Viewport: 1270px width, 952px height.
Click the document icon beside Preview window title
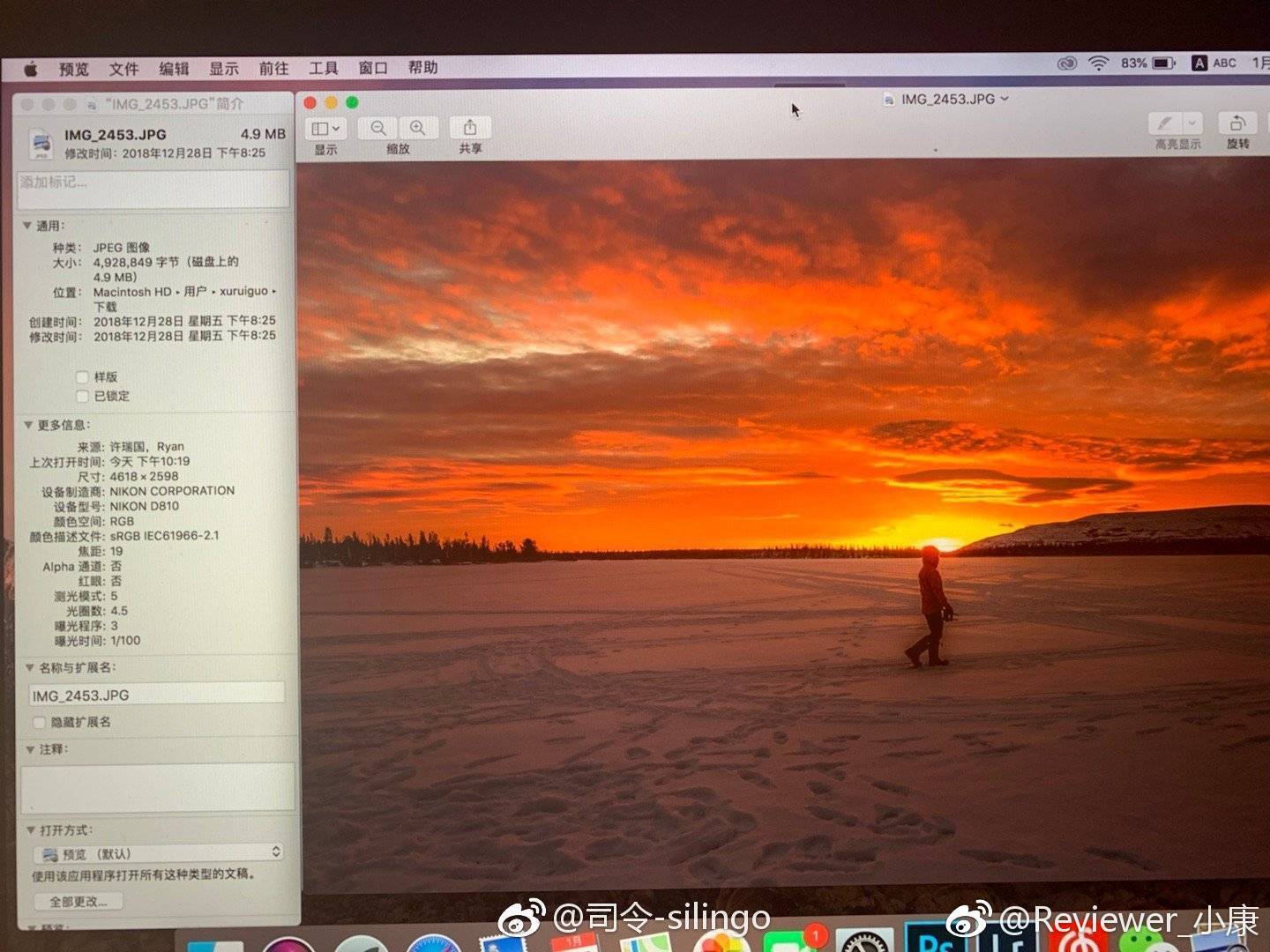tap(889, 100)
